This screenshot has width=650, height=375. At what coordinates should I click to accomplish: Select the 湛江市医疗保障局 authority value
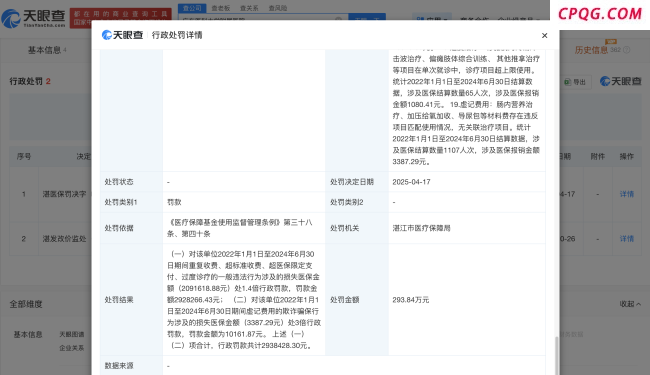(x=421, y=228)
